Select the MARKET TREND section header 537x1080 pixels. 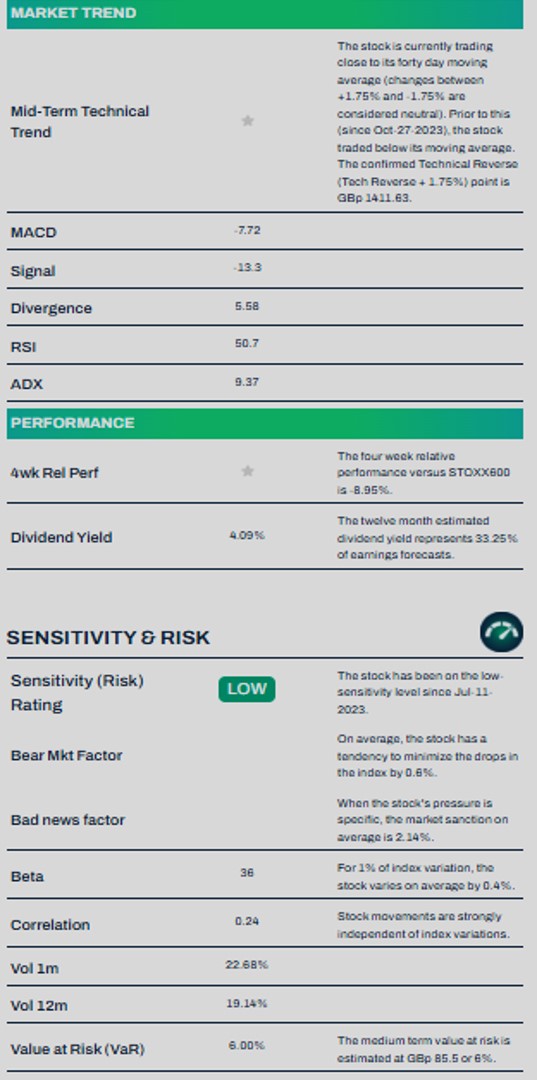265,14
